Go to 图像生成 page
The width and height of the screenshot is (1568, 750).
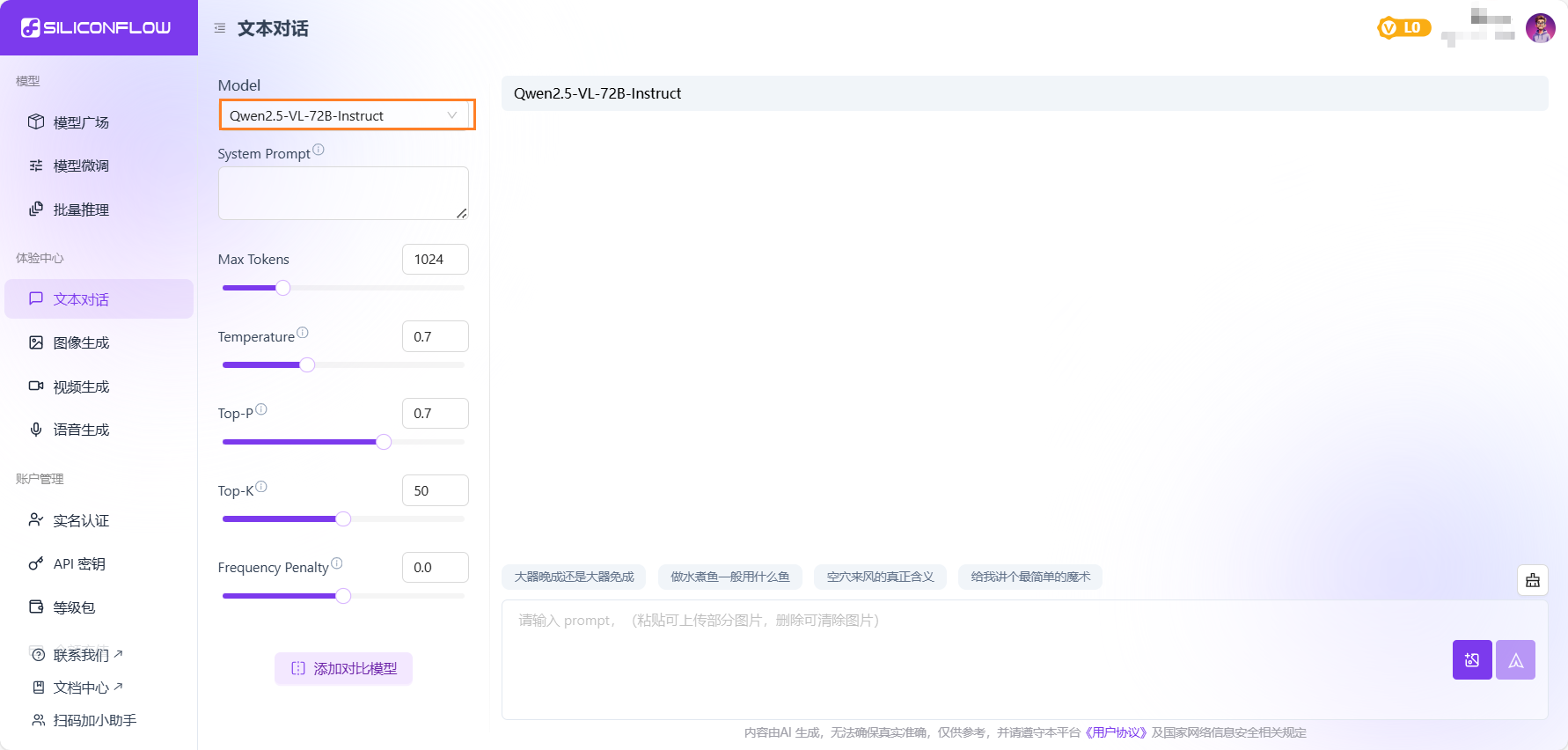[x=99, y=342]
